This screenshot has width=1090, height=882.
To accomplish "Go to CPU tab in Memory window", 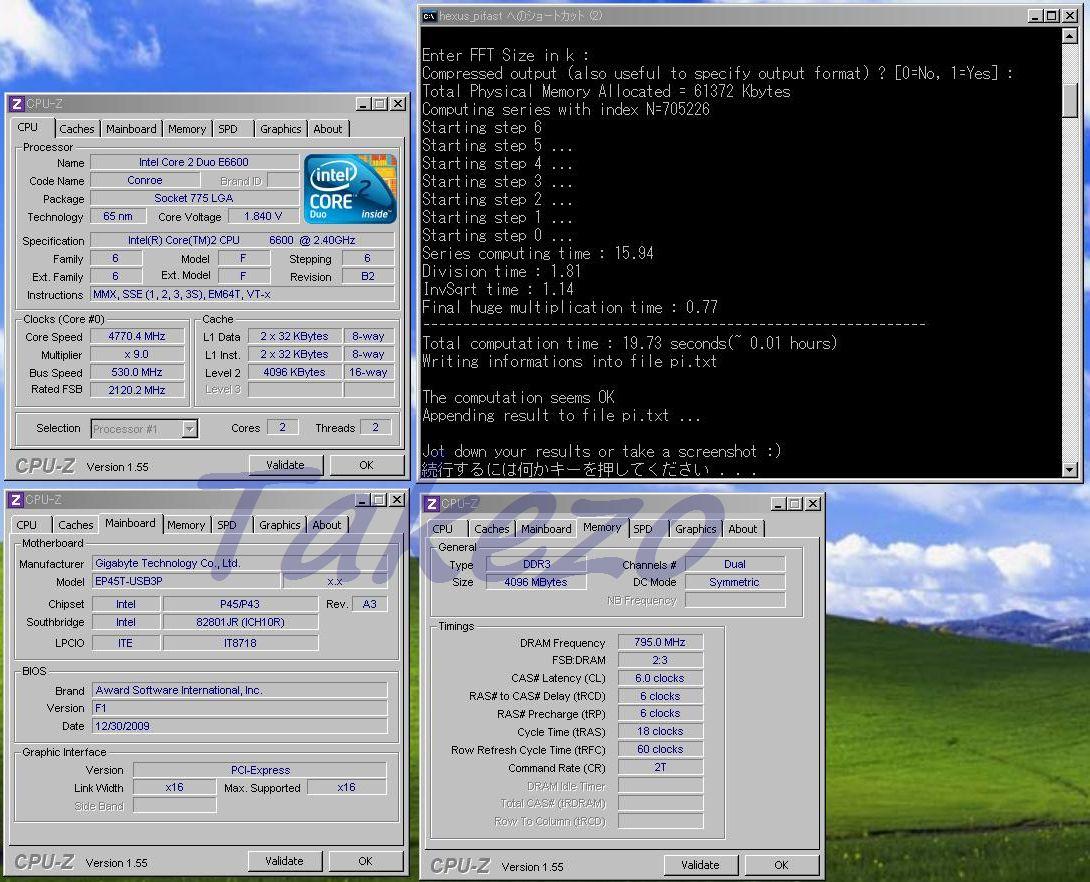I will [x=443, y=529].
